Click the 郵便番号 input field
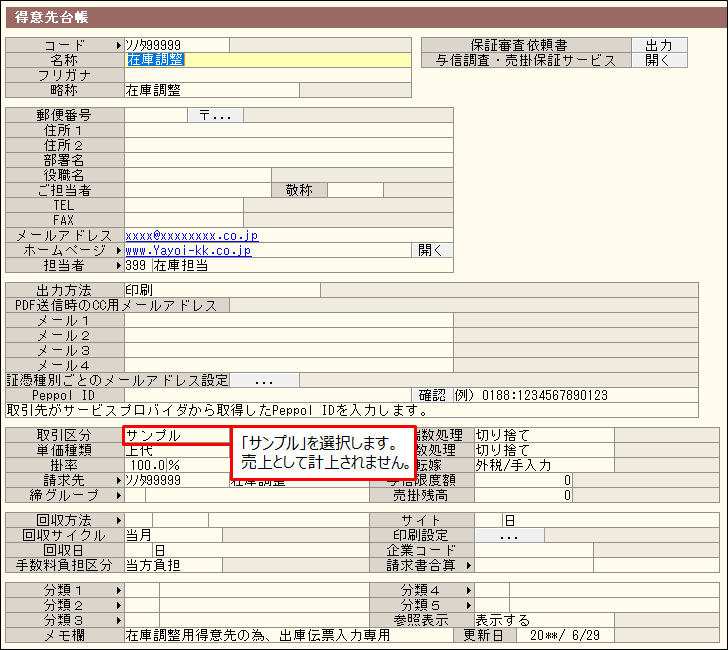This screenshot has height=650, width=728. coord(156,115)
